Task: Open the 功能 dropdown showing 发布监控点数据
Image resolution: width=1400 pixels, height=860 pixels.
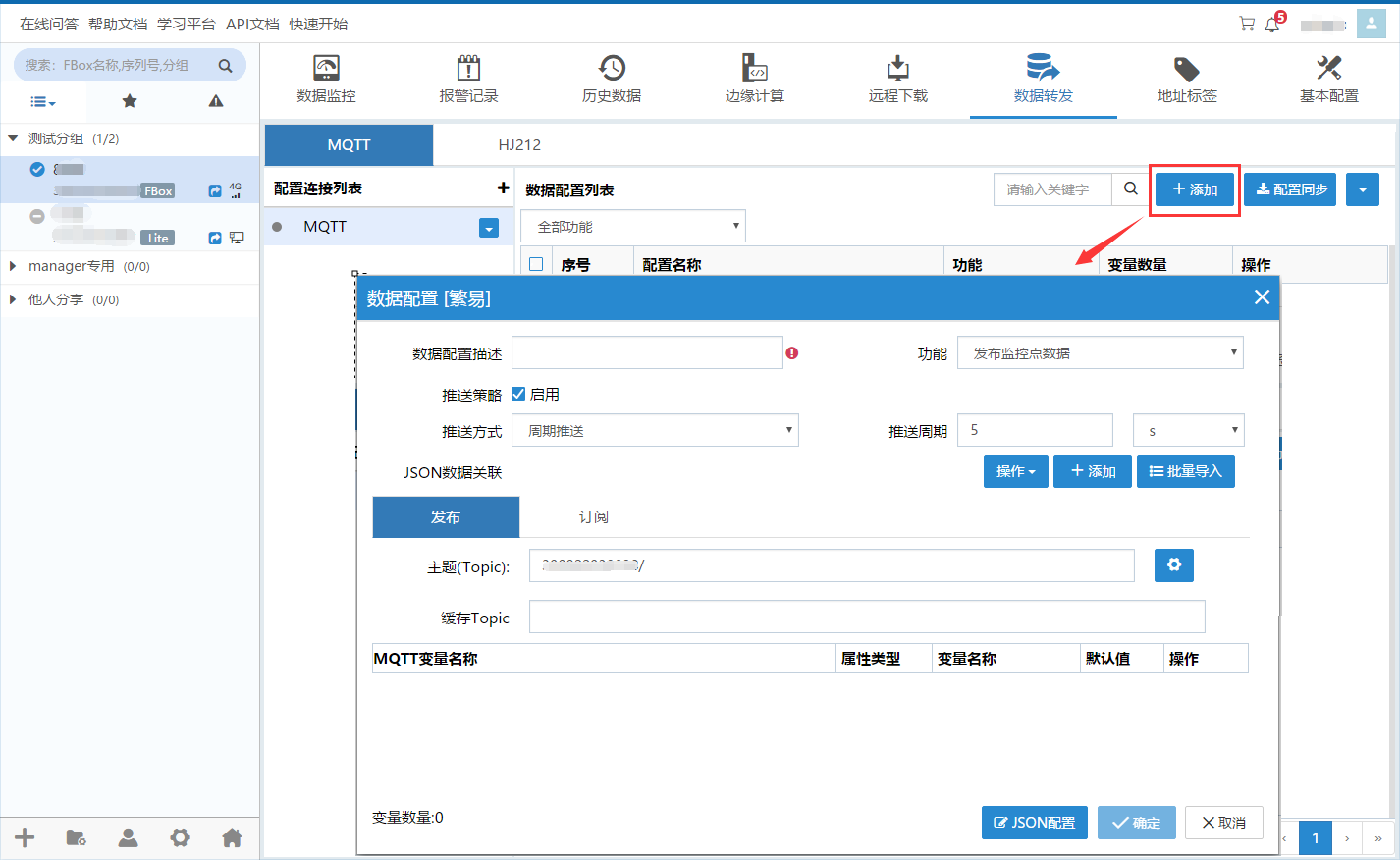Action: click(x=1100, y=353)
